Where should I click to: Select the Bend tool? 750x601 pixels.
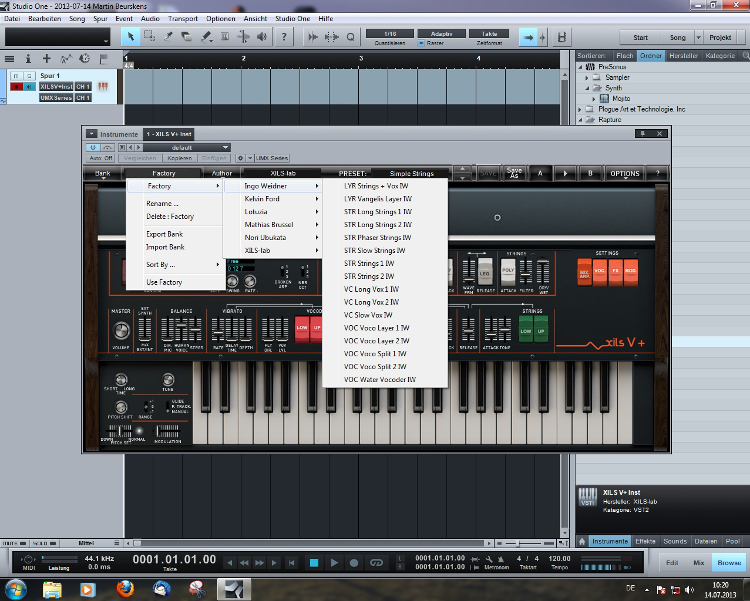pos(243,37)
